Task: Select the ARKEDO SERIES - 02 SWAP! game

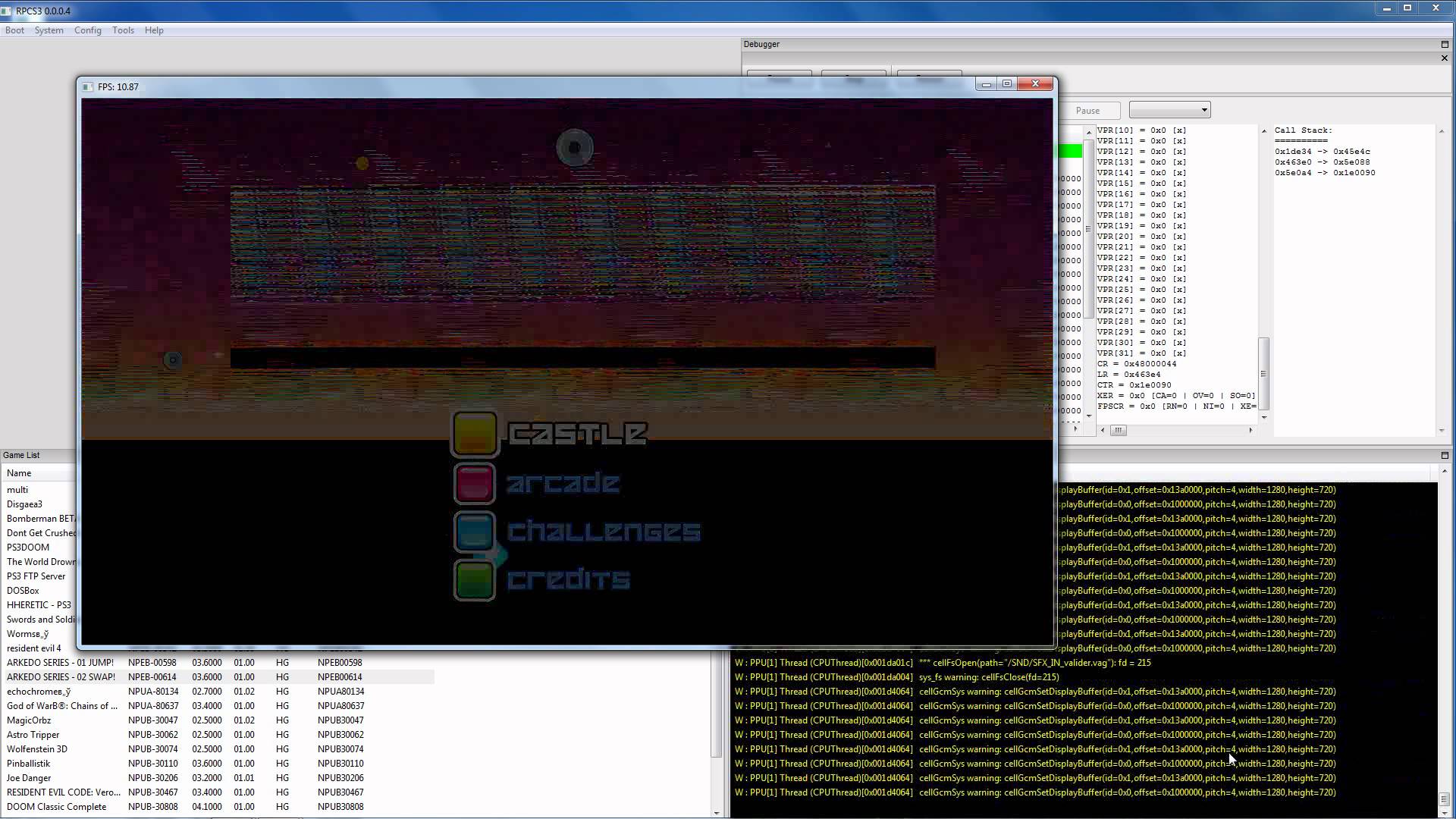Action: 218,677
